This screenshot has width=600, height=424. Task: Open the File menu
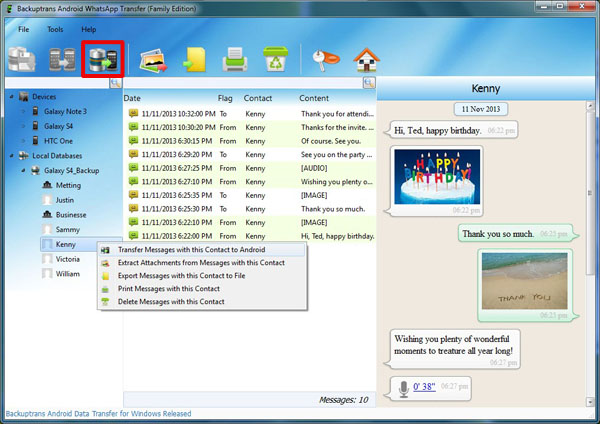[x=23, y=29]
